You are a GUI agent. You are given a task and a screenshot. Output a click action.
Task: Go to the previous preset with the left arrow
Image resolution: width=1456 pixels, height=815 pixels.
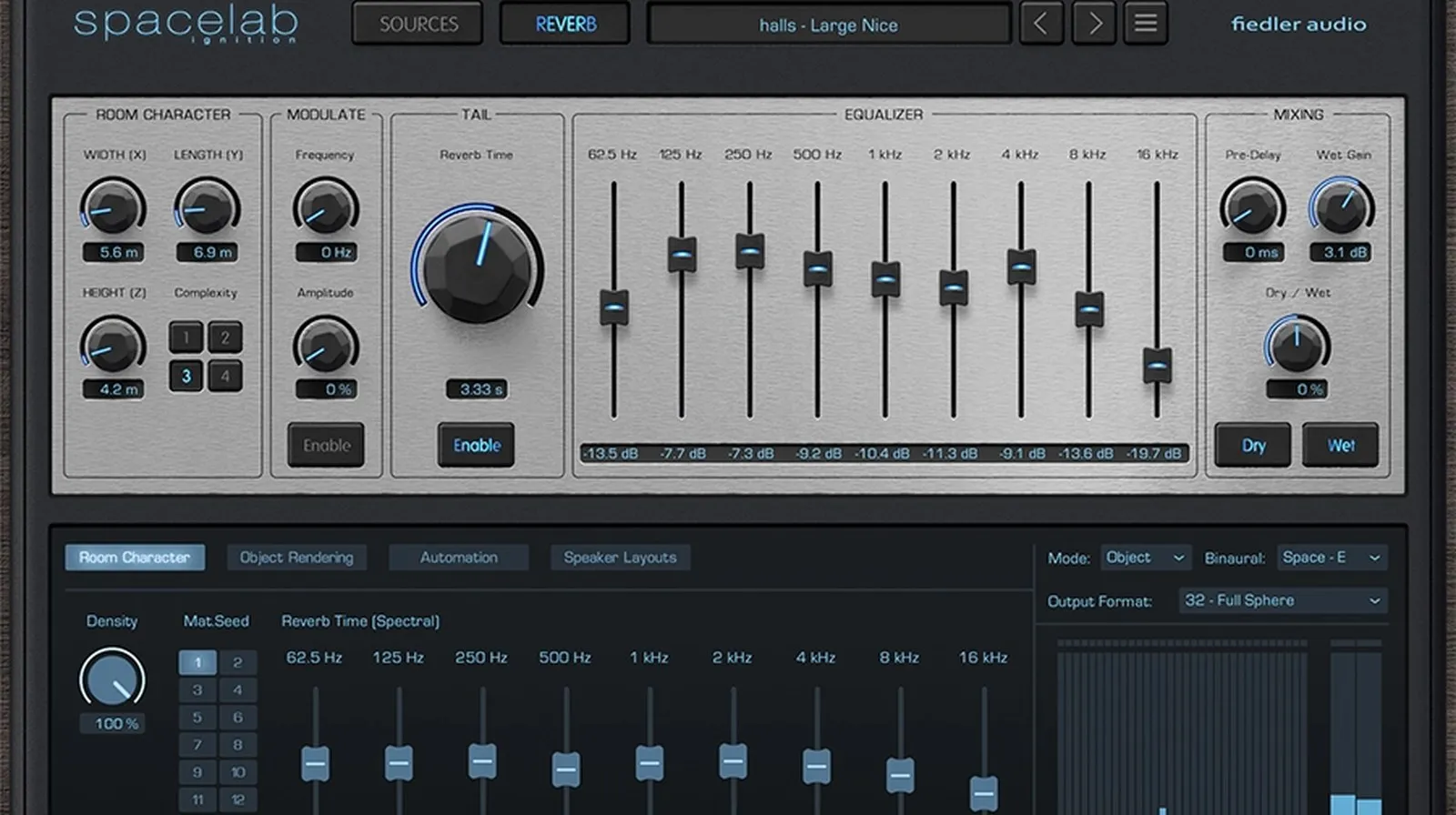coord(1041,24)
